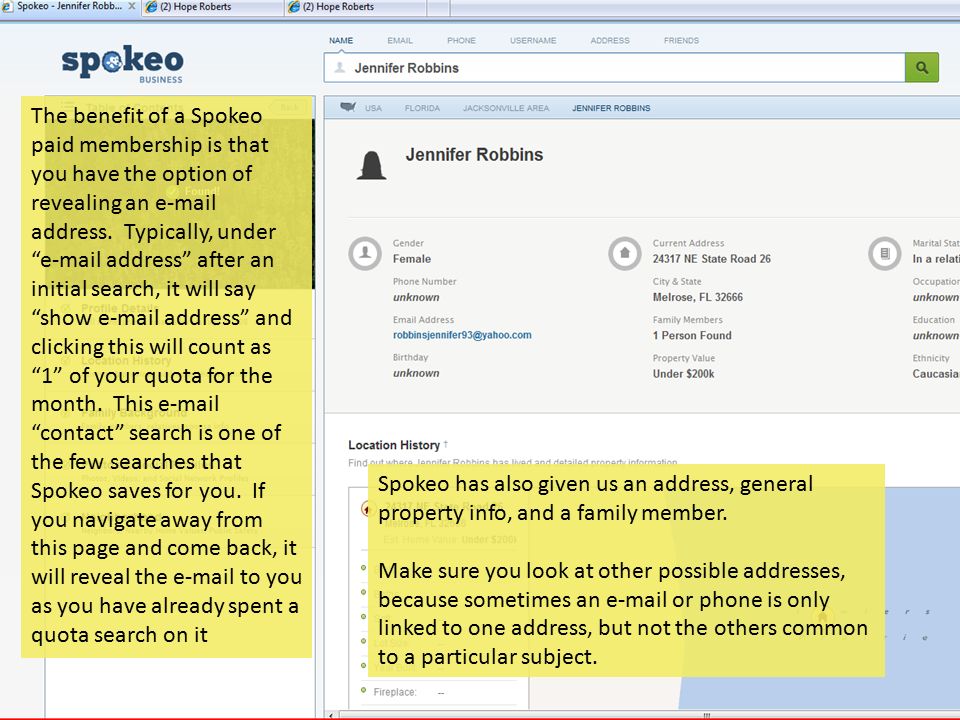Image resolution: width=960 pixels, height=720 pixels.
Task: Go to JACKSONVILLE AREA breadcrumb link
Action: click(506, 108)
